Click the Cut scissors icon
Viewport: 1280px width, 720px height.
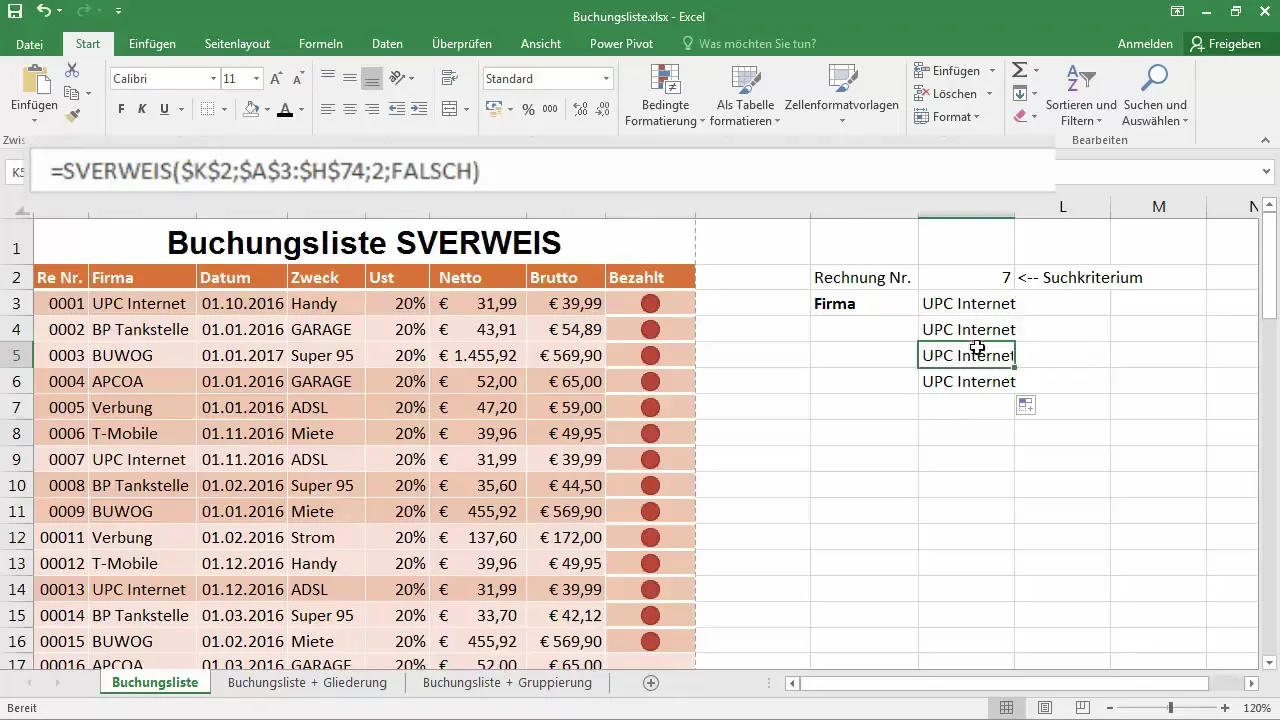(x=72, y=70)
